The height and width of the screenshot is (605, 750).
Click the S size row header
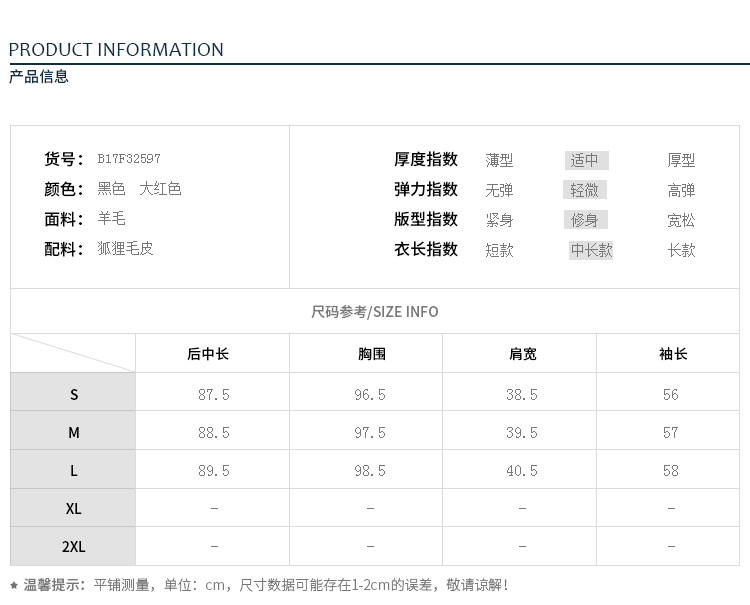[x=73, y=392]
